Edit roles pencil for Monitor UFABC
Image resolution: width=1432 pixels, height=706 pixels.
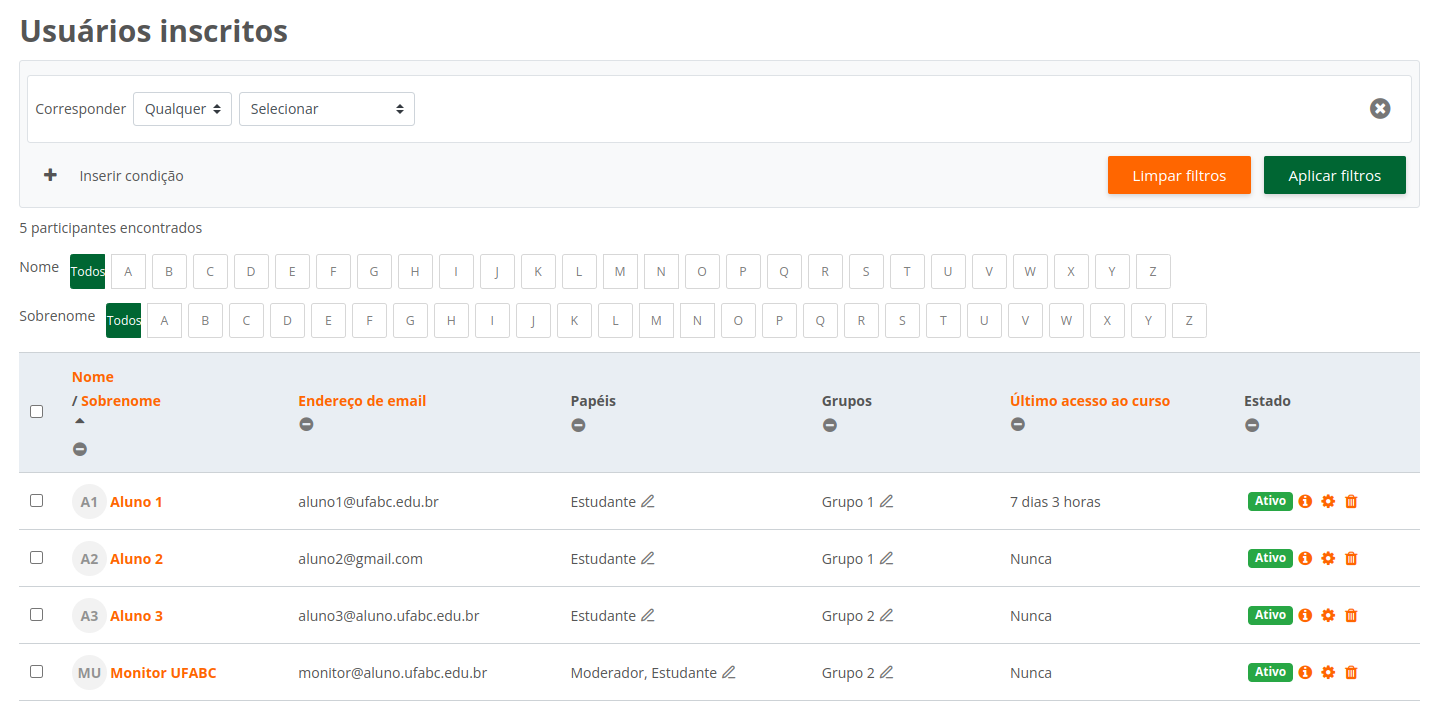(x=729, y=673)
